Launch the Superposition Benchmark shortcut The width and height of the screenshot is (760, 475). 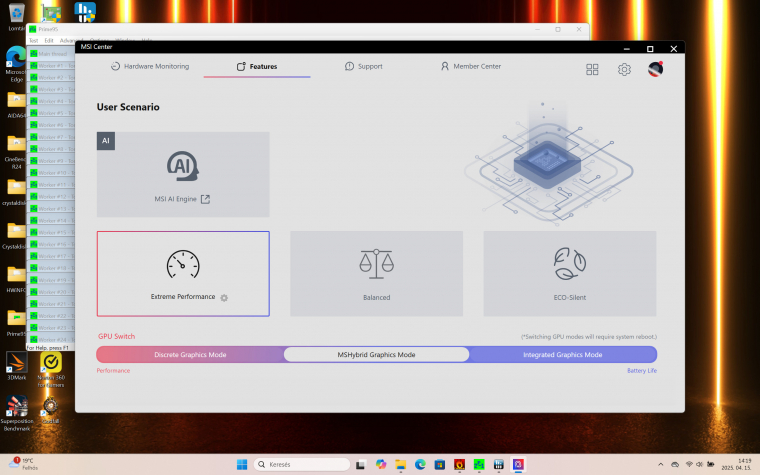[x=16, y=413]
